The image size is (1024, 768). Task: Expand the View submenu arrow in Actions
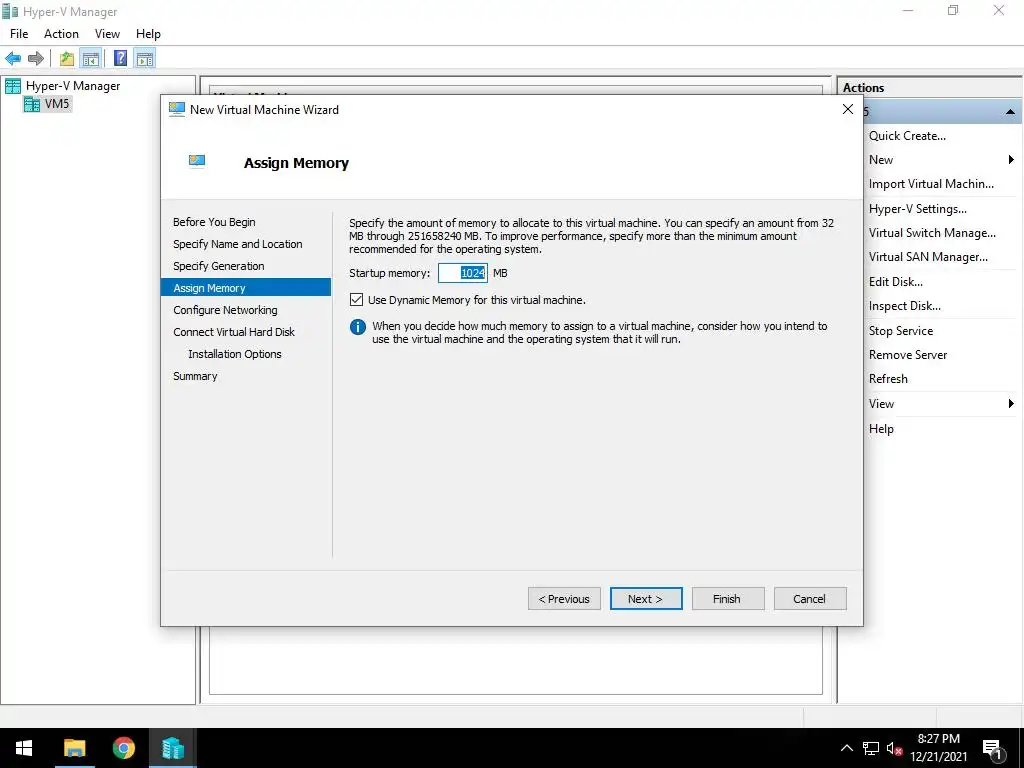coord(1011,404)
